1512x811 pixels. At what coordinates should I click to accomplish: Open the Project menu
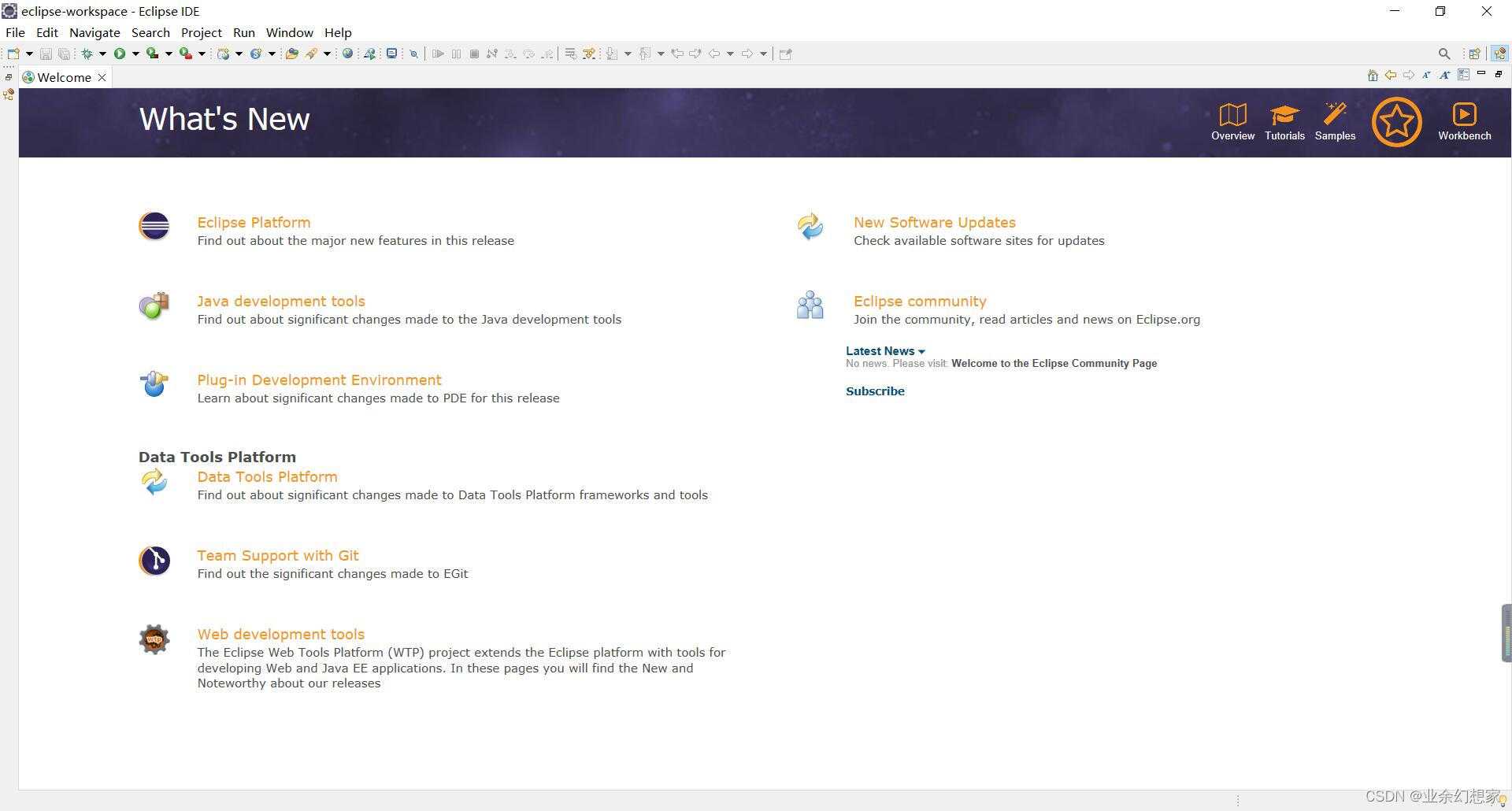point(201,32)
